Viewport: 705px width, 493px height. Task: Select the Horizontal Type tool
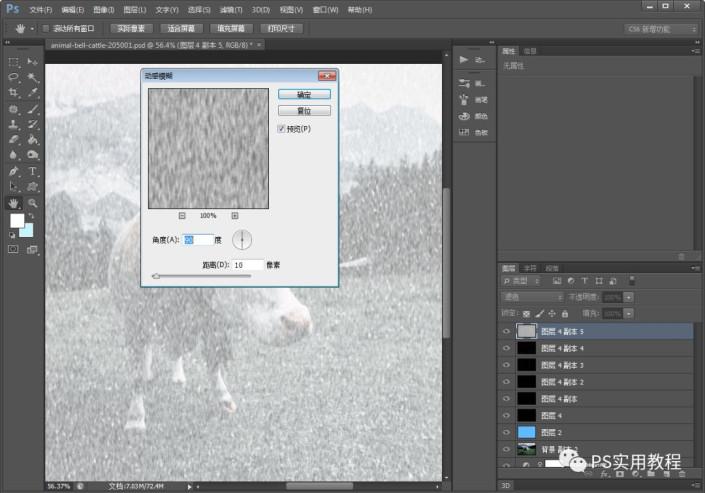32,171
